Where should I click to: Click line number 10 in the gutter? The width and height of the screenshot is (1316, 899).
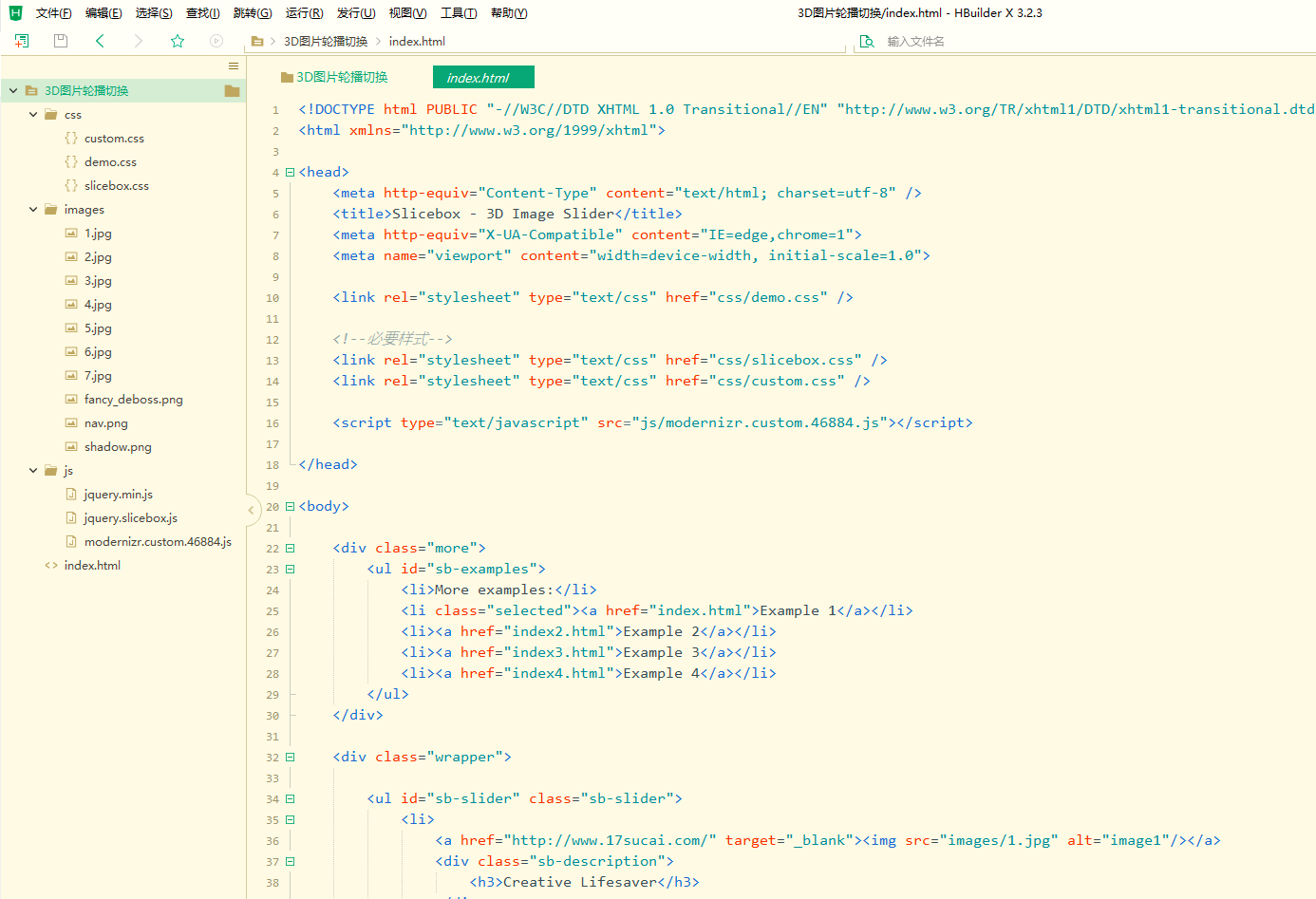pyautogui.click(x=273, y=298)
